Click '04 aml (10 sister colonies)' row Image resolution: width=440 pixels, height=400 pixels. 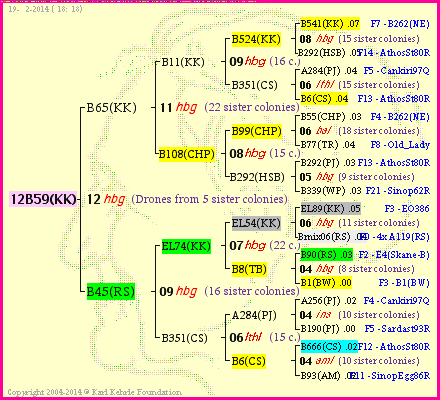pyautogui.click(x=359, y=361)
